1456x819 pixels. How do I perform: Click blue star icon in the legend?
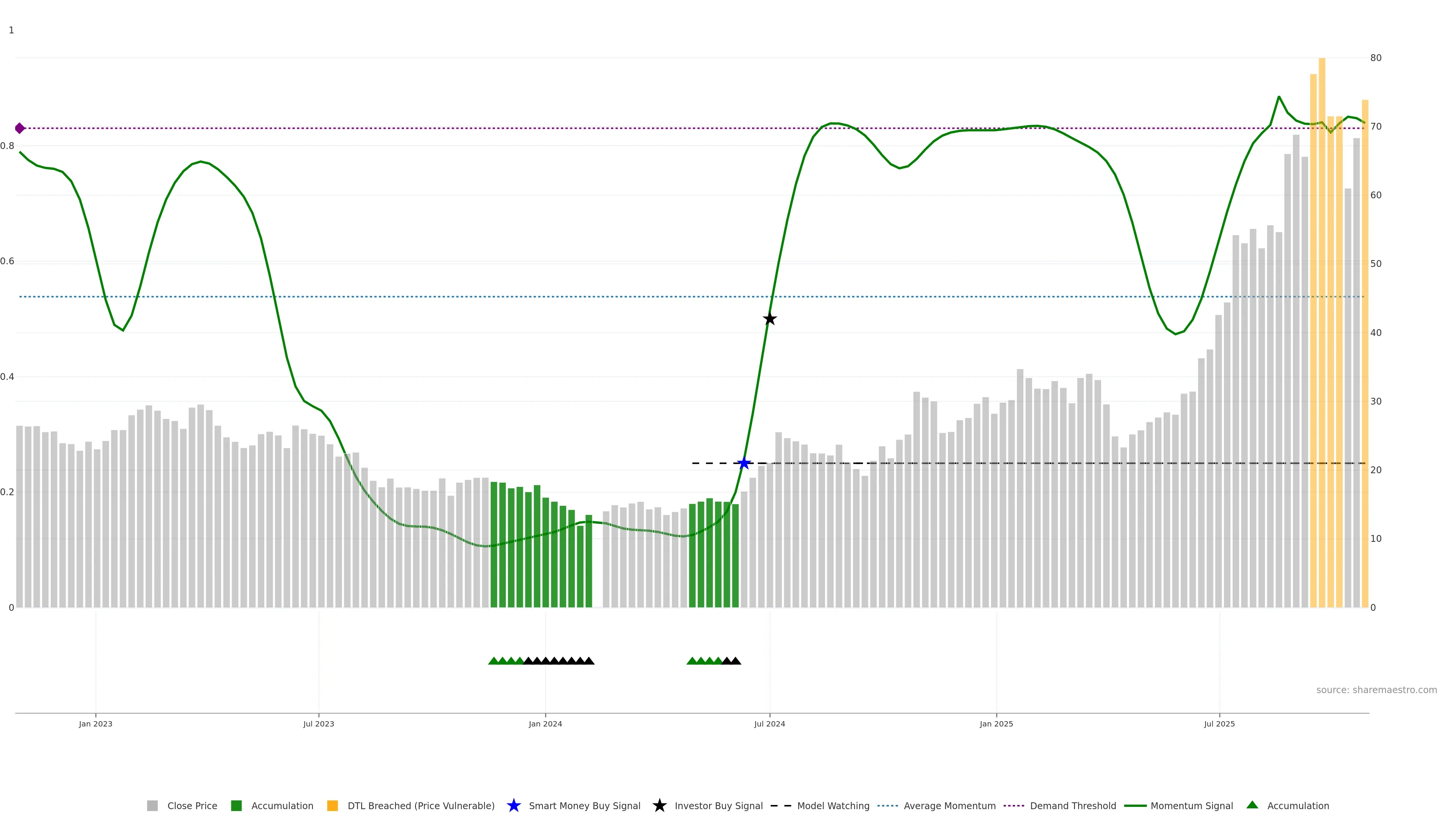pos(513,805)
